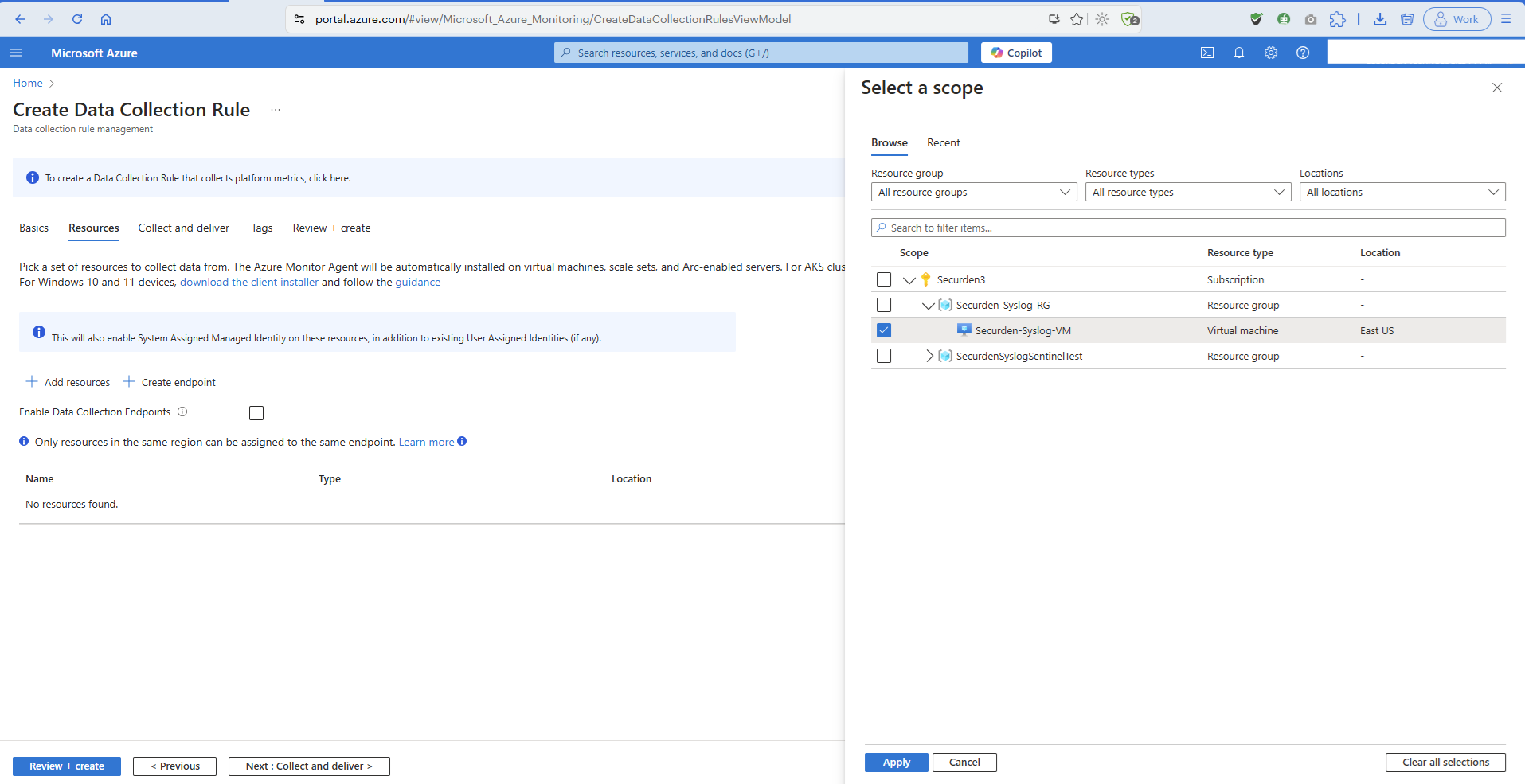
Task: Click the site information icon in address bar
Action: point(299,19)
